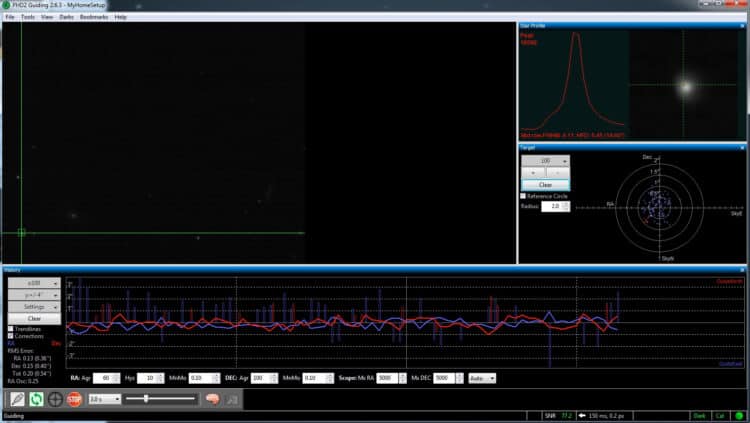
Task: Open the Darks menu
Action: pos(66,17)
